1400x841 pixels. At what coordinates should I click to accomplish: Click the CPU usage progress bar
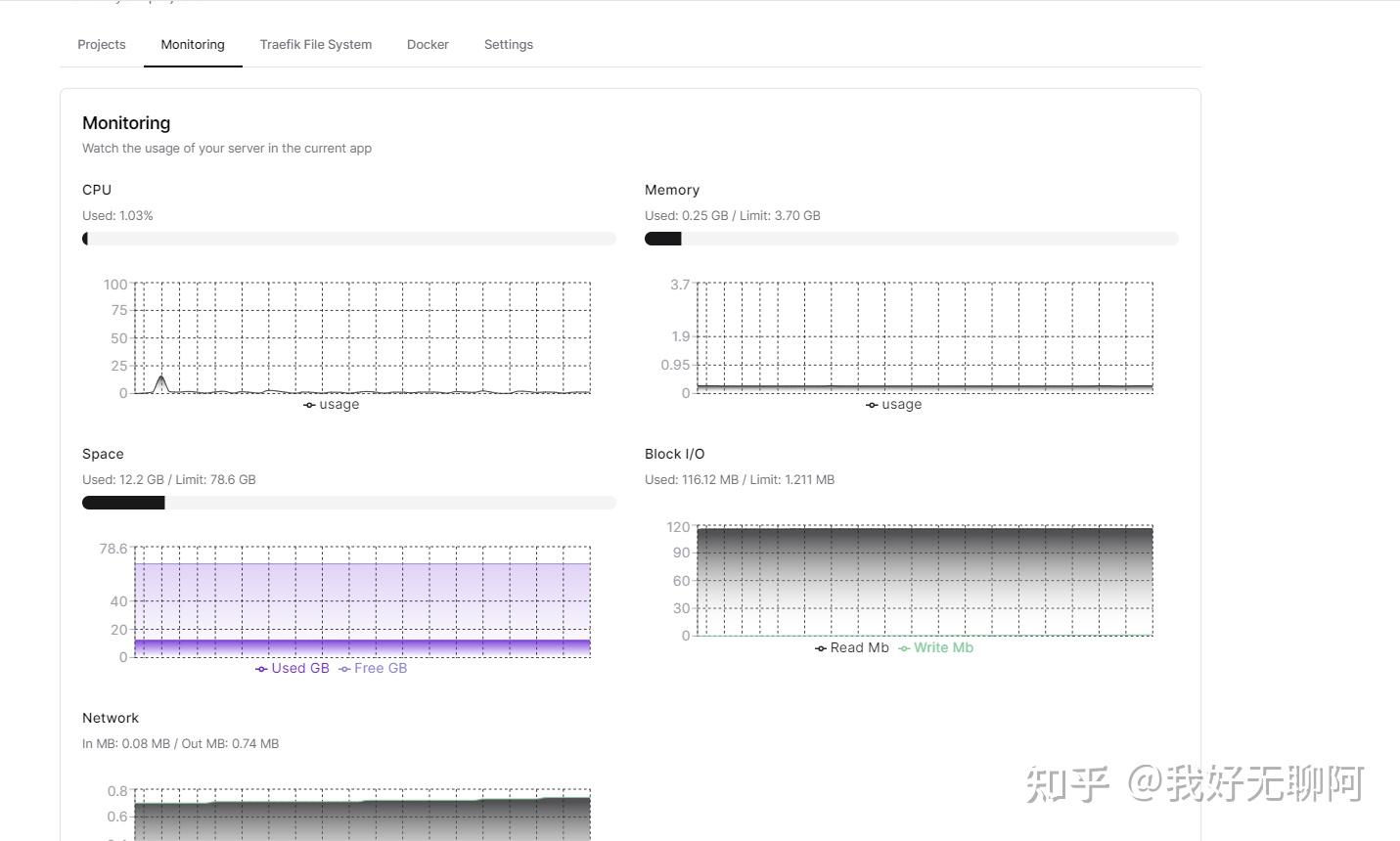coord(349,239)
